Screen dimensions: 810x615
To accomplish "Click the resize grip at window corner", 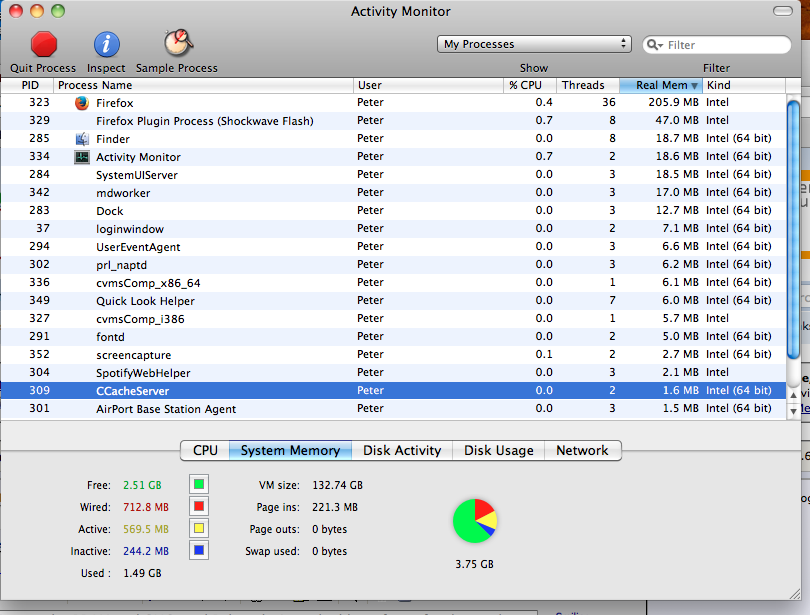I will [795, 594].
